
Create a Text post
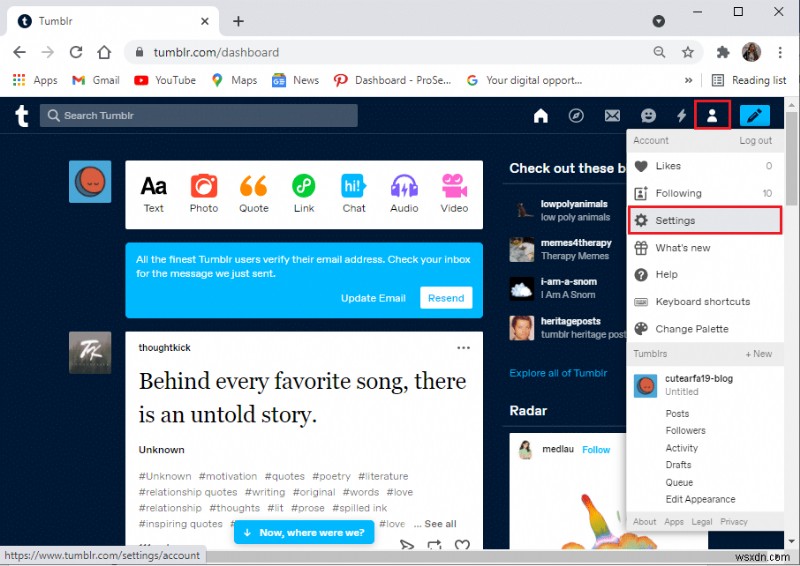pos(154,194)
